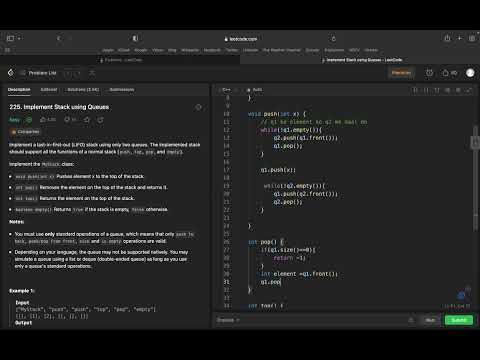The height and width of the screenshot is (360, 480).
Task: Click code line 'int pop() {'
Action: (x=266, y=242)
